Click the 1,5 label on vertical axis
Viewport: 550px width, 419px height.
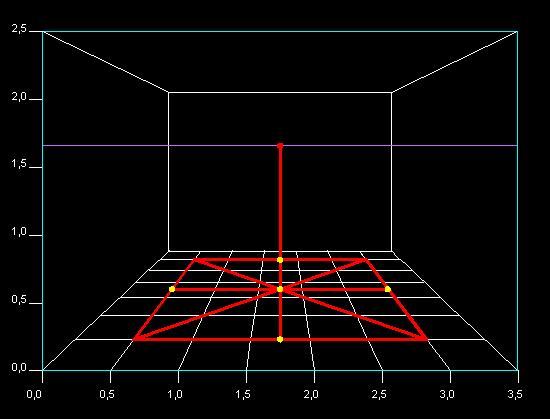[x=19, y=164]
